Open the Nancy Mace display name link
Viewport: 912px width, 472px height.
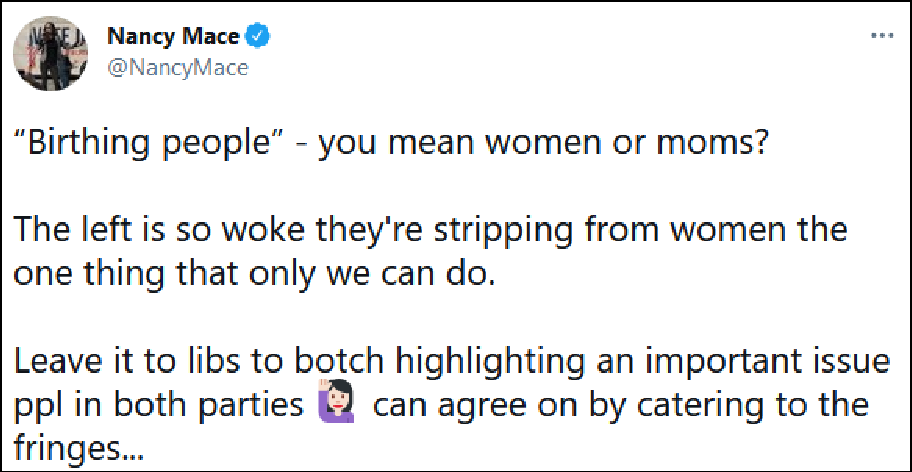pyautogui.click(x=173, y=38)
